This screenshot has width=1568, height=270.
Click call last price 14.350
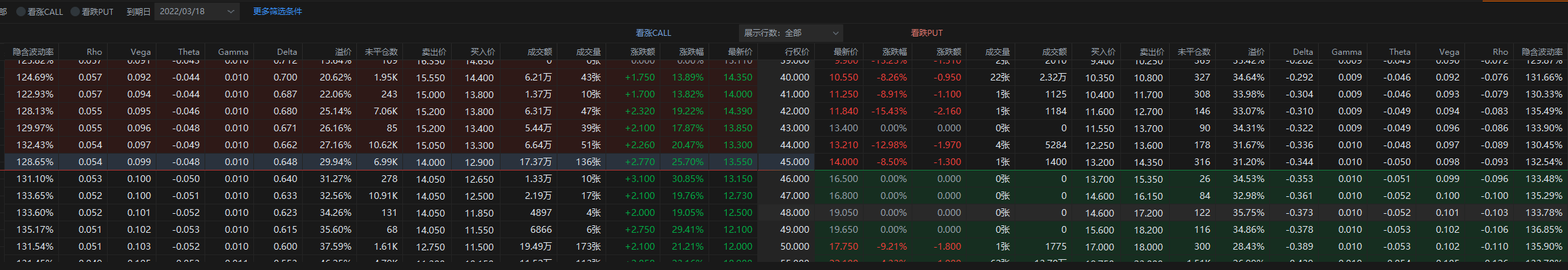[738, 77]
